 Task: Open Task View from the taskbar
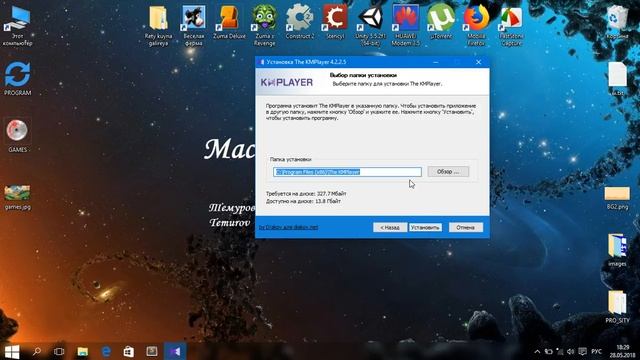point(59,351)
